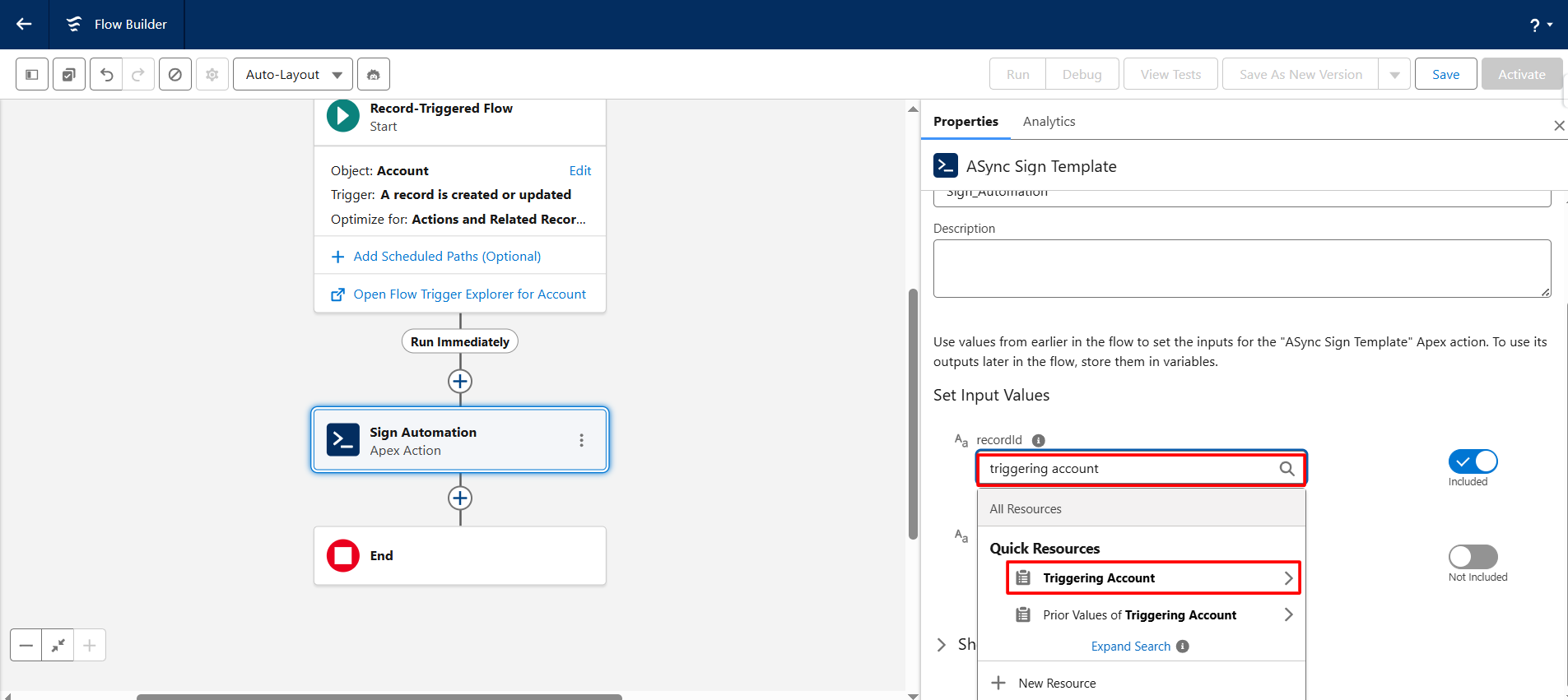Zoom out the canvas with minus button
Image resolution: width=1568 pixels, height=700 pixels.
click(x=26, y=645)
